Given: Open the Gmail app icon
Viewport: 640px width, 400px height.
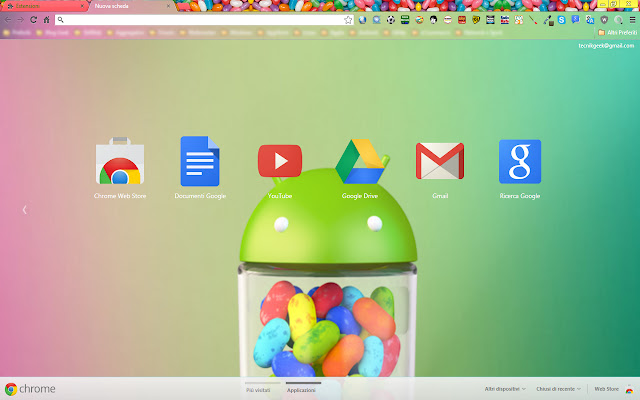Looking at the screenshot, I should tap(440, 161).
